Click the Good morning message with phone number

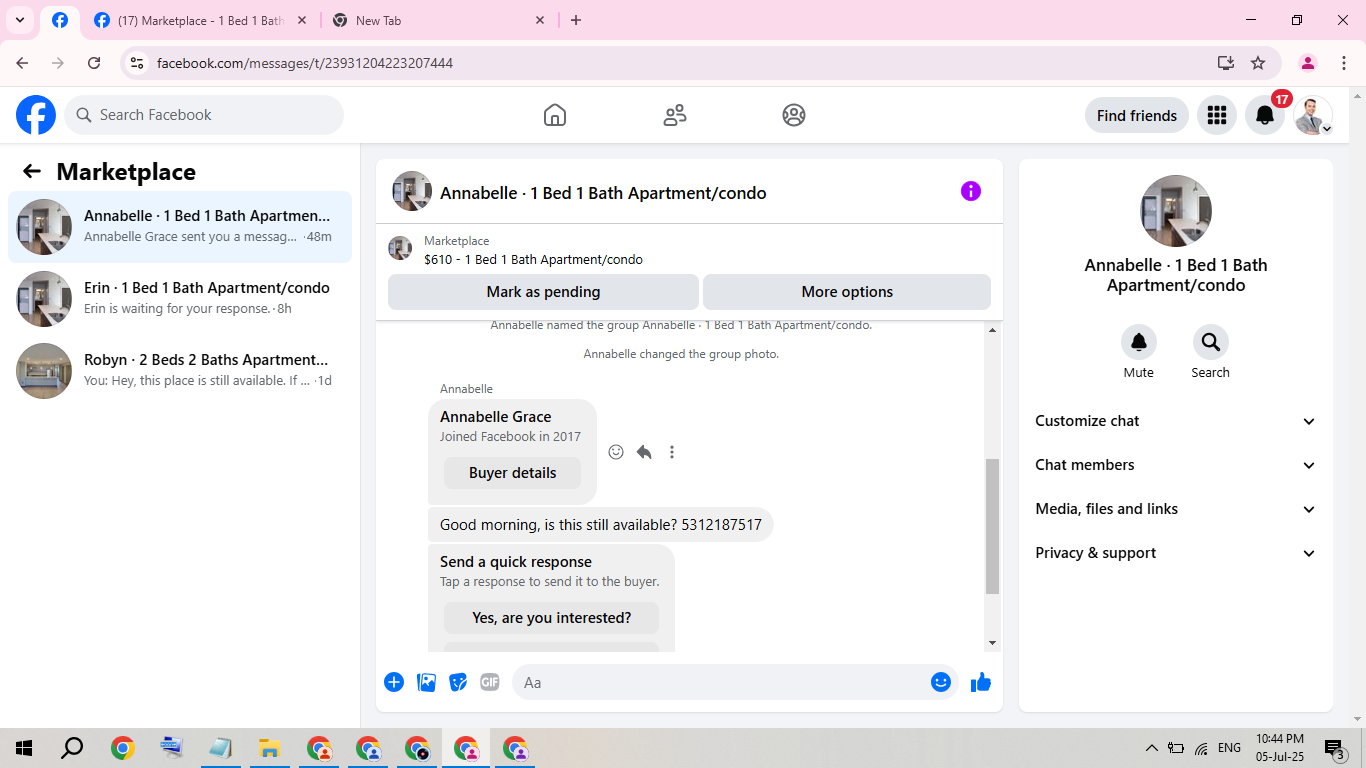coord(601,525)
